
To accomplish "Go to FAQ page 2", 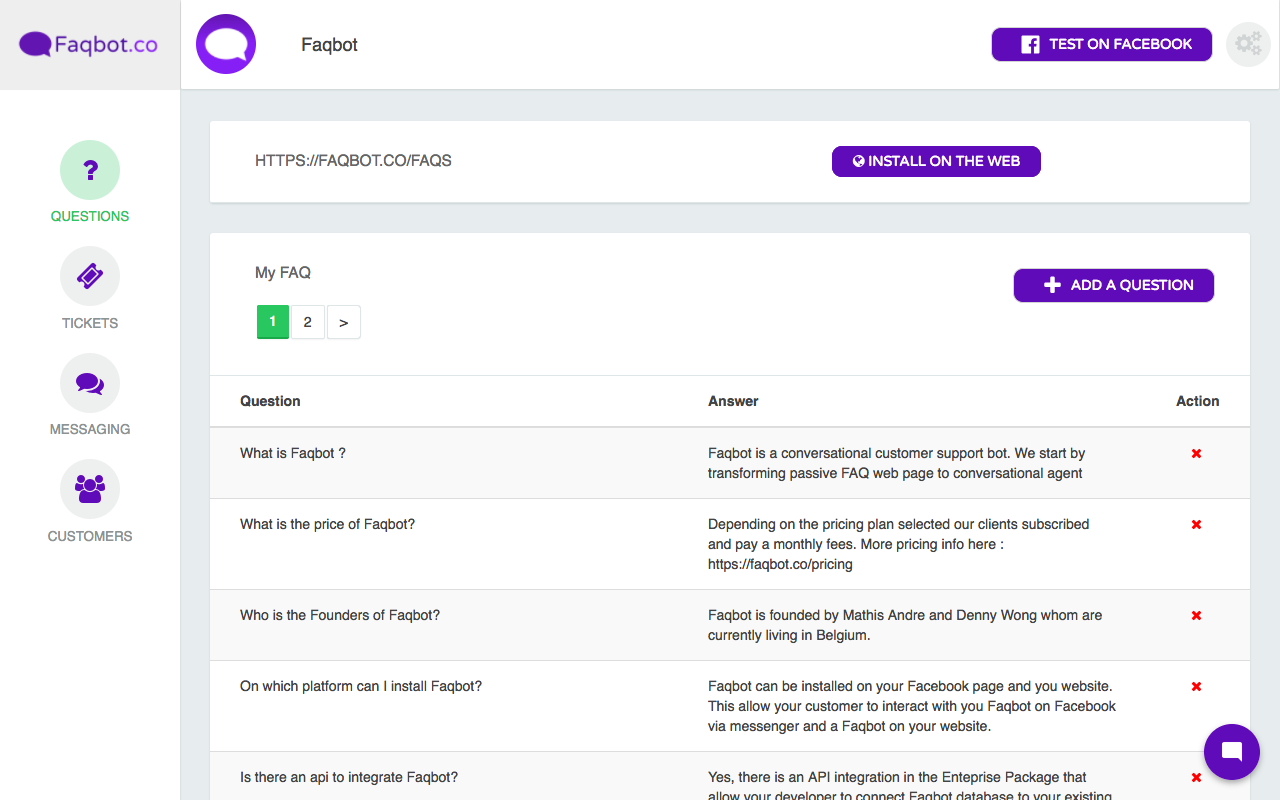I will coord(308,322).
